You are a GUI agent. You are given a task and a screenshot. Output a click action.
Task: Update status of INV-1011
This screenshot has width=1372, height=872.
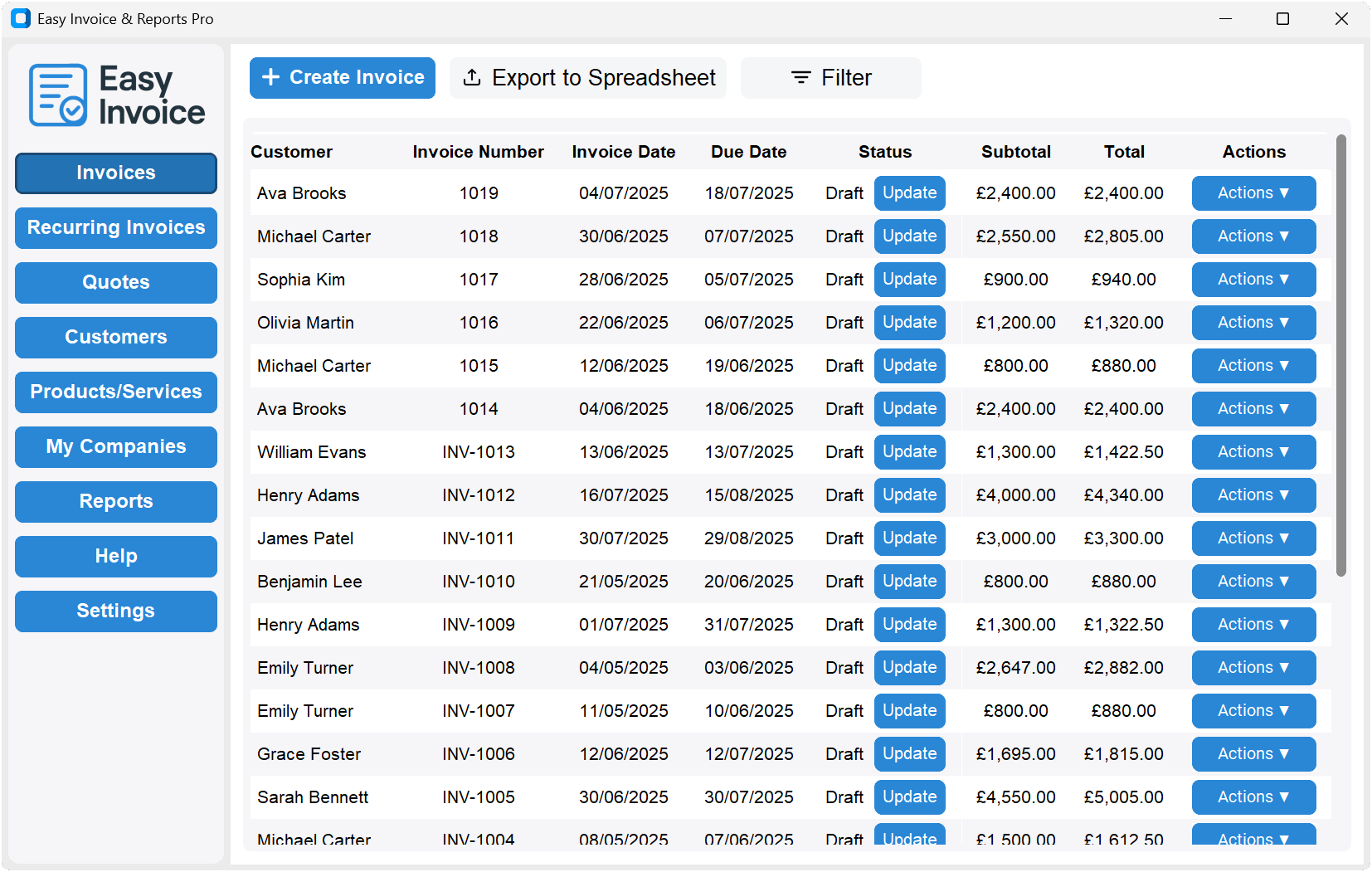coord(909,538)
